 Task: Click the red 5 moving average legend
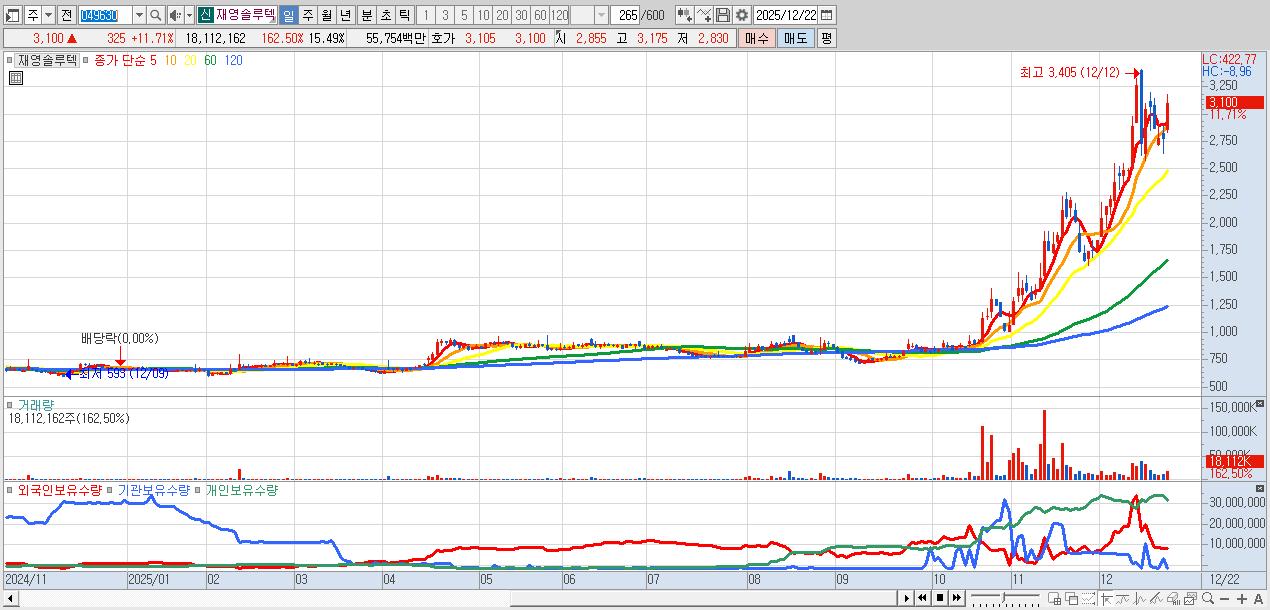pos(153,60)
